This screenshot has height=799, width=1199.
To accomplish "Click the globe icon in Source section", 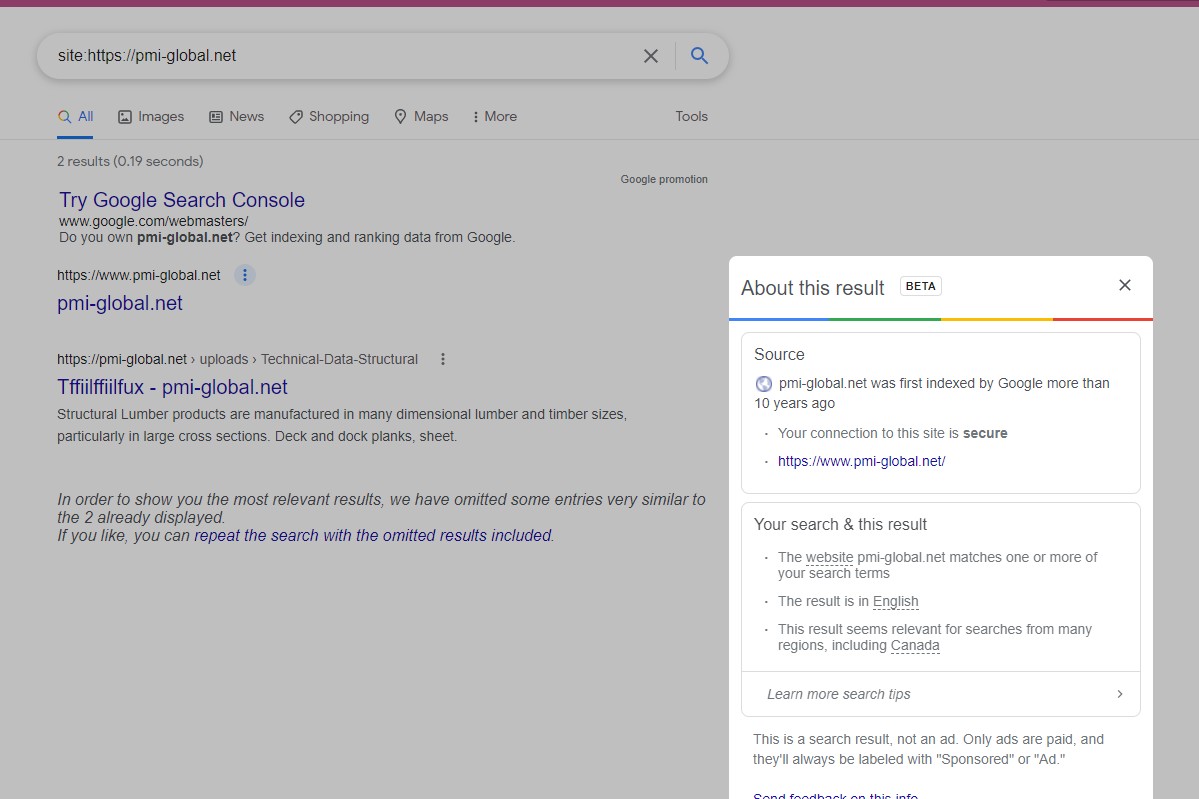I will point(763,384).
